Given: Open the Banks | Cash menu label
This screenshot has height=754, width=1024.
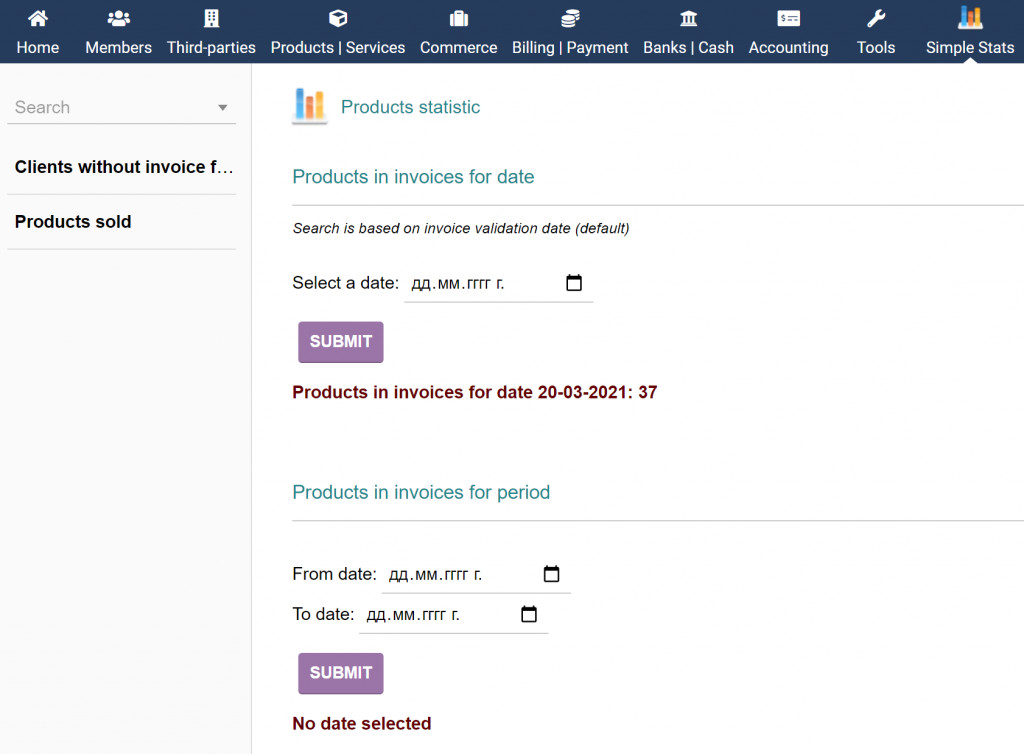Looking at the screenshot, I should (x=688, y=48).
